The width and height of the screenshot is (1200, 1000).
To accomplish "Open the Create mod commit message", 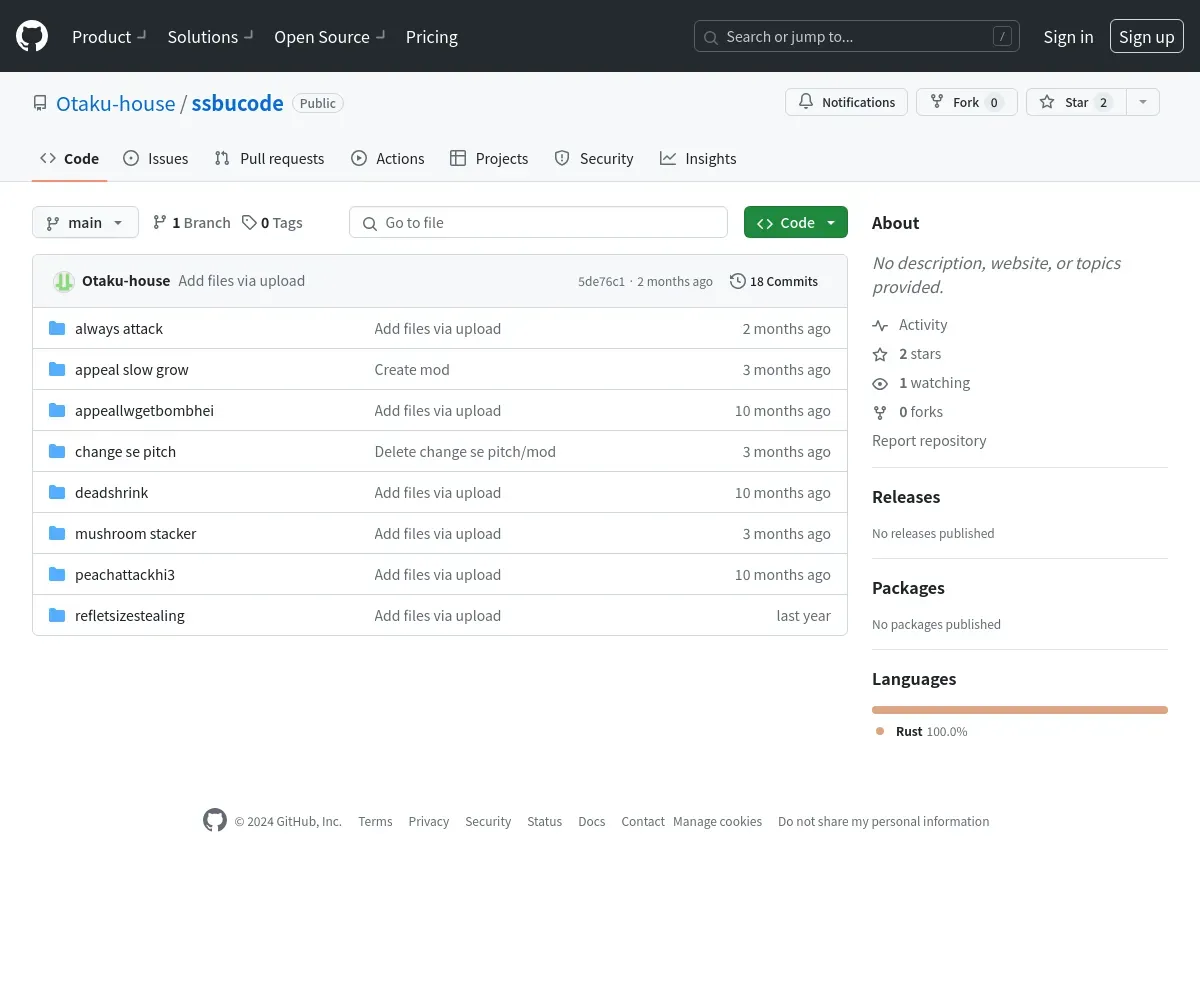I will (x=412, y=369).
